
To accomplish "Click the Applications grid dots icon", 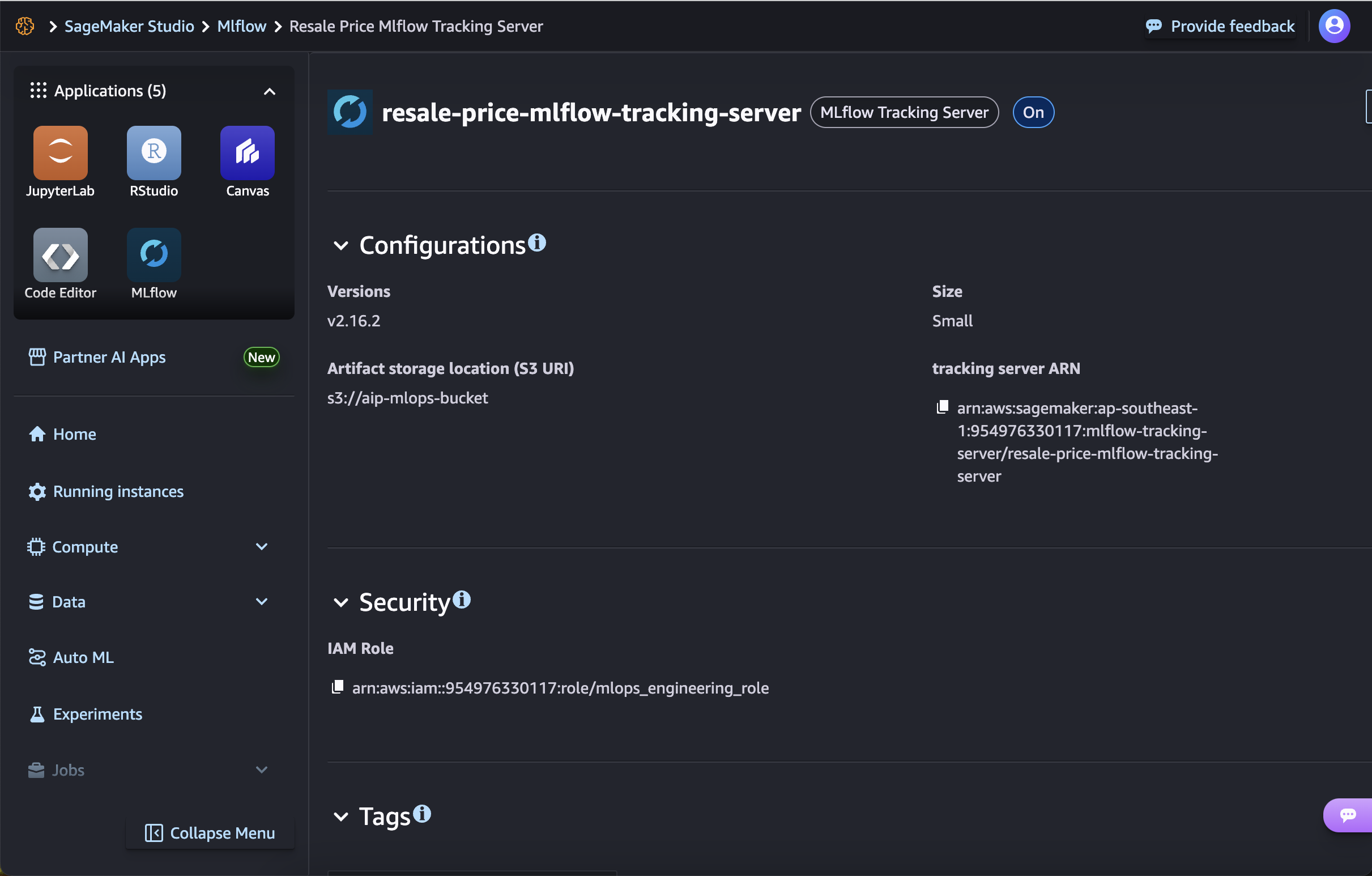I will 38,91.
